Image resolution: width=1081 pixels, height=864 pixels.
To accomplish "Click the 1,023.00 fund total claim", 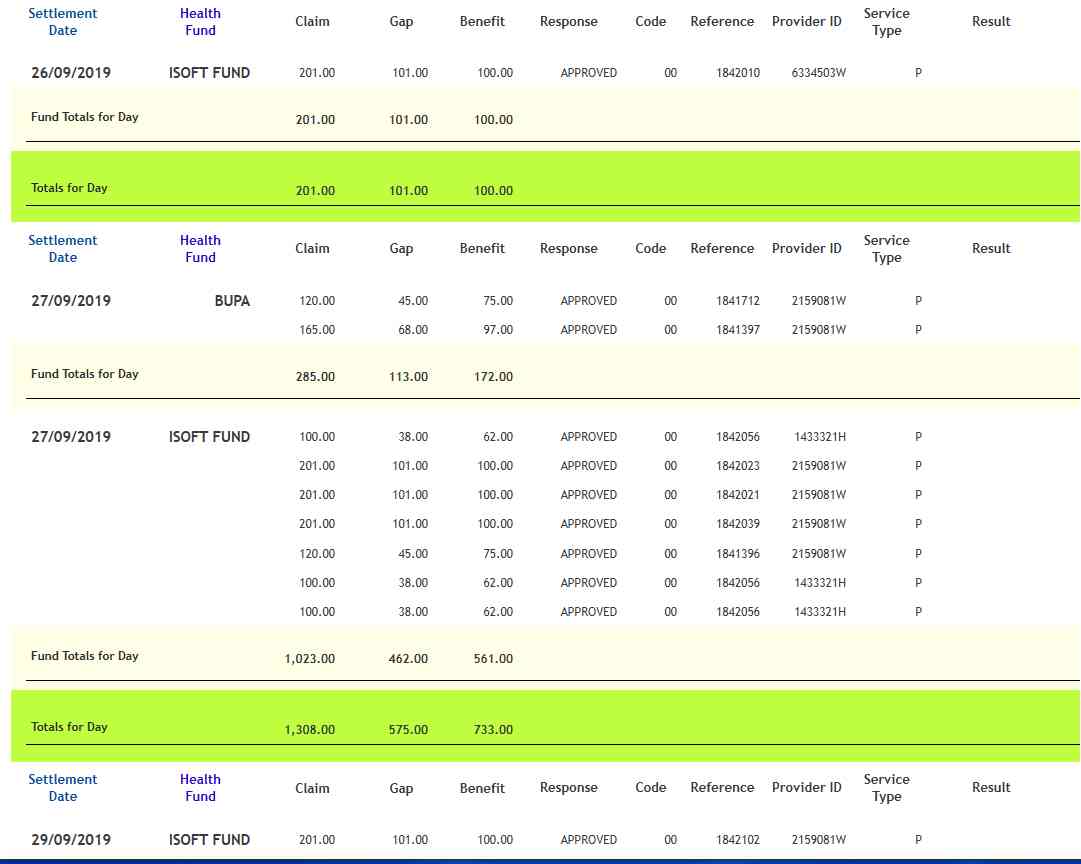I will pos(310,659).
